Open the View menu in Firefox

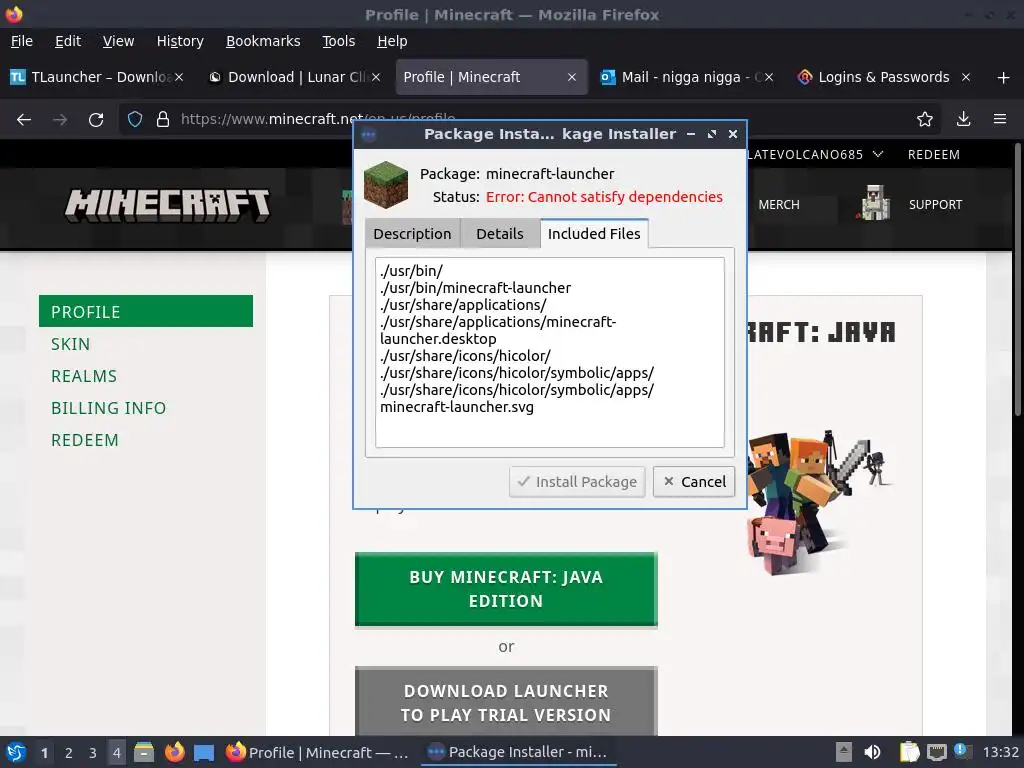click(x=118, y=41)
